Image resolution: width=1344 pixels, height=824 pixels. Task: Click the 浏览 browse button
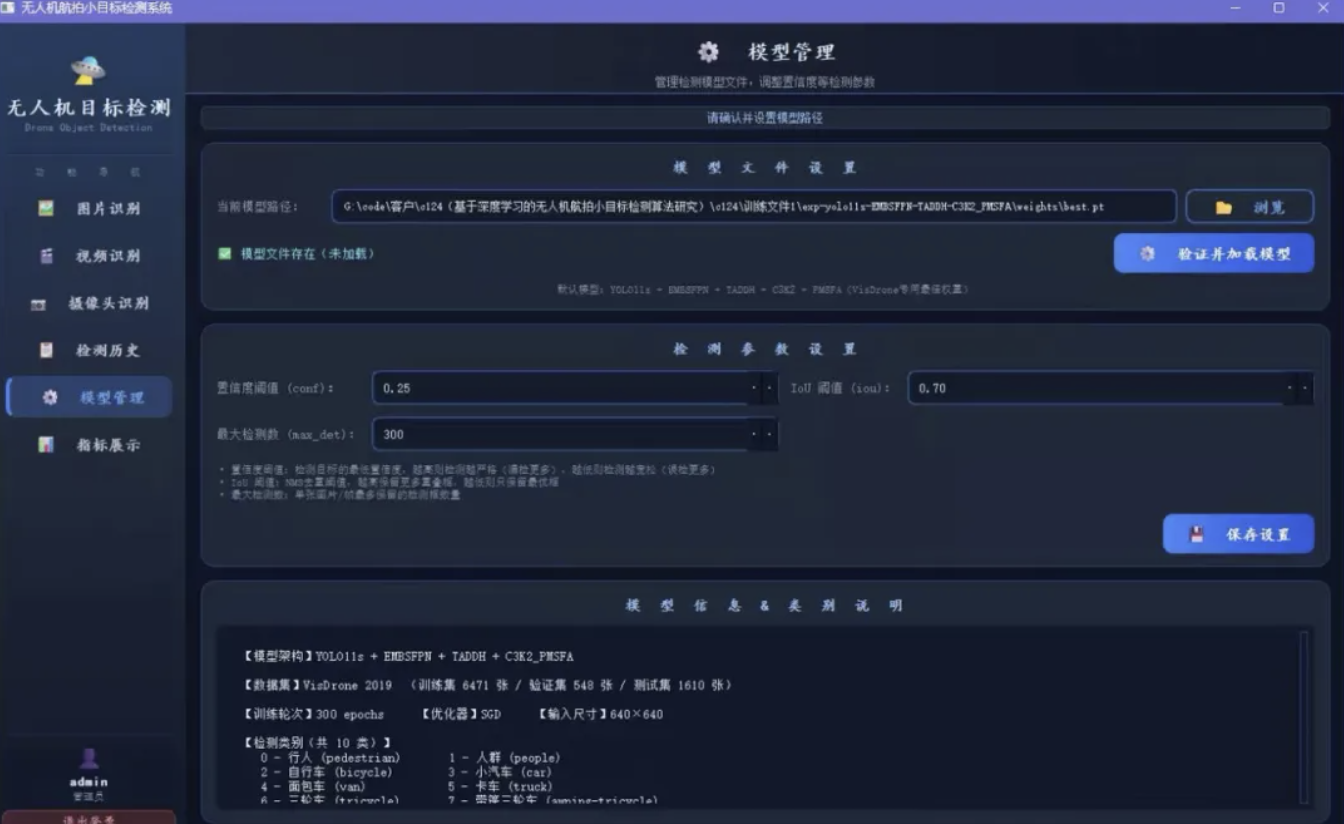click(1249, 207)
